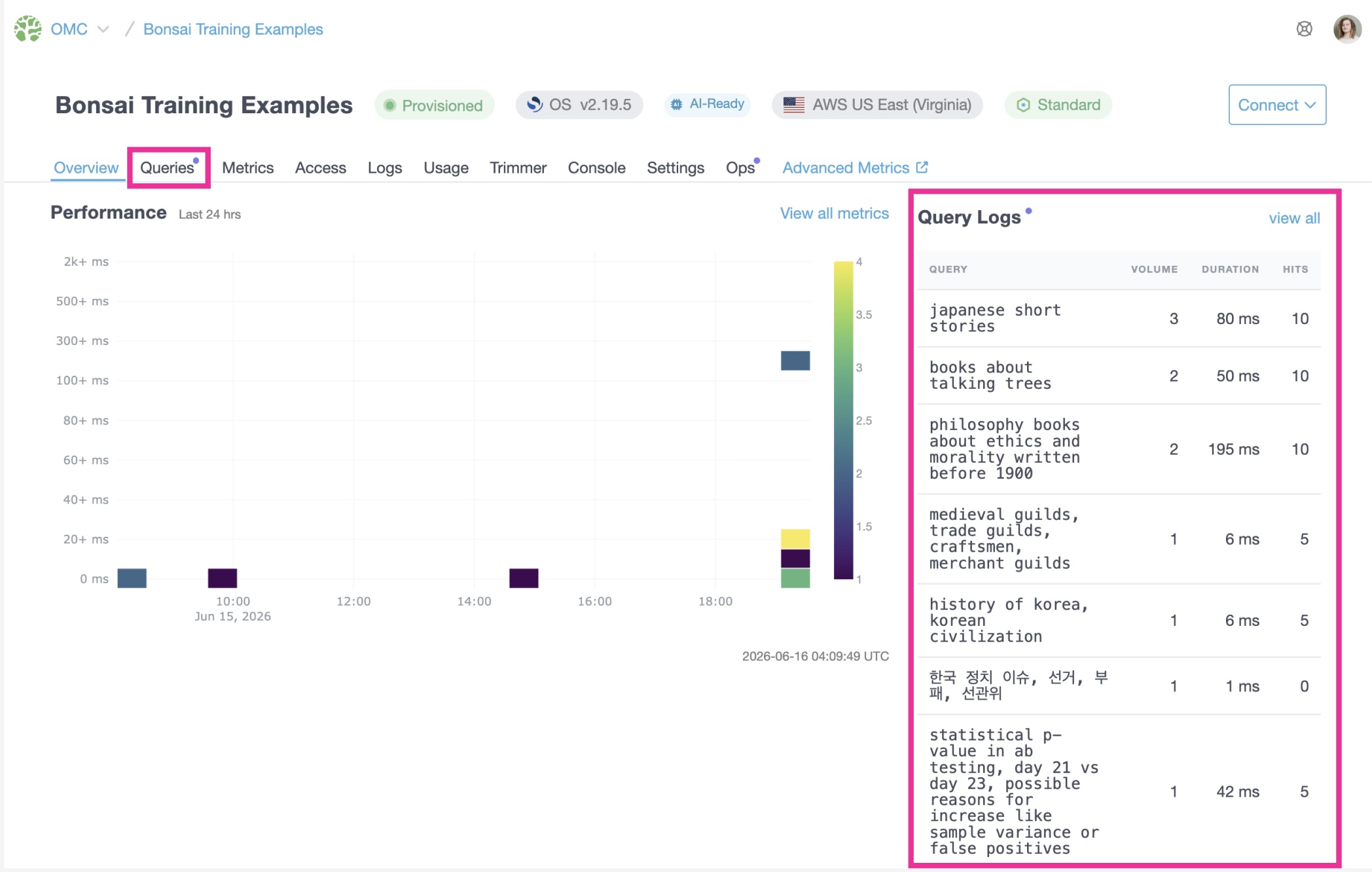Viewport: 1372px width, 872px height.
Task: Select the statistical p-value query row
Action: 1119,791
